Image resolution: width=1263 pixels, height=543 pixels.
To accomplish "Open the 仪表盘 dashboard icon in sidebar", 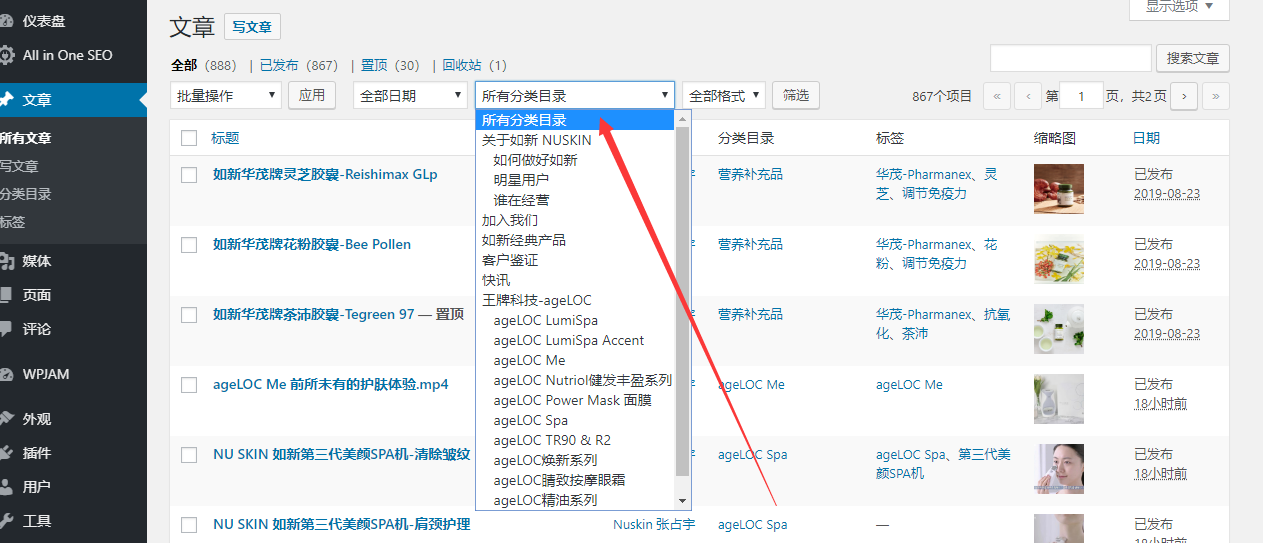I will tap(6, 21).
